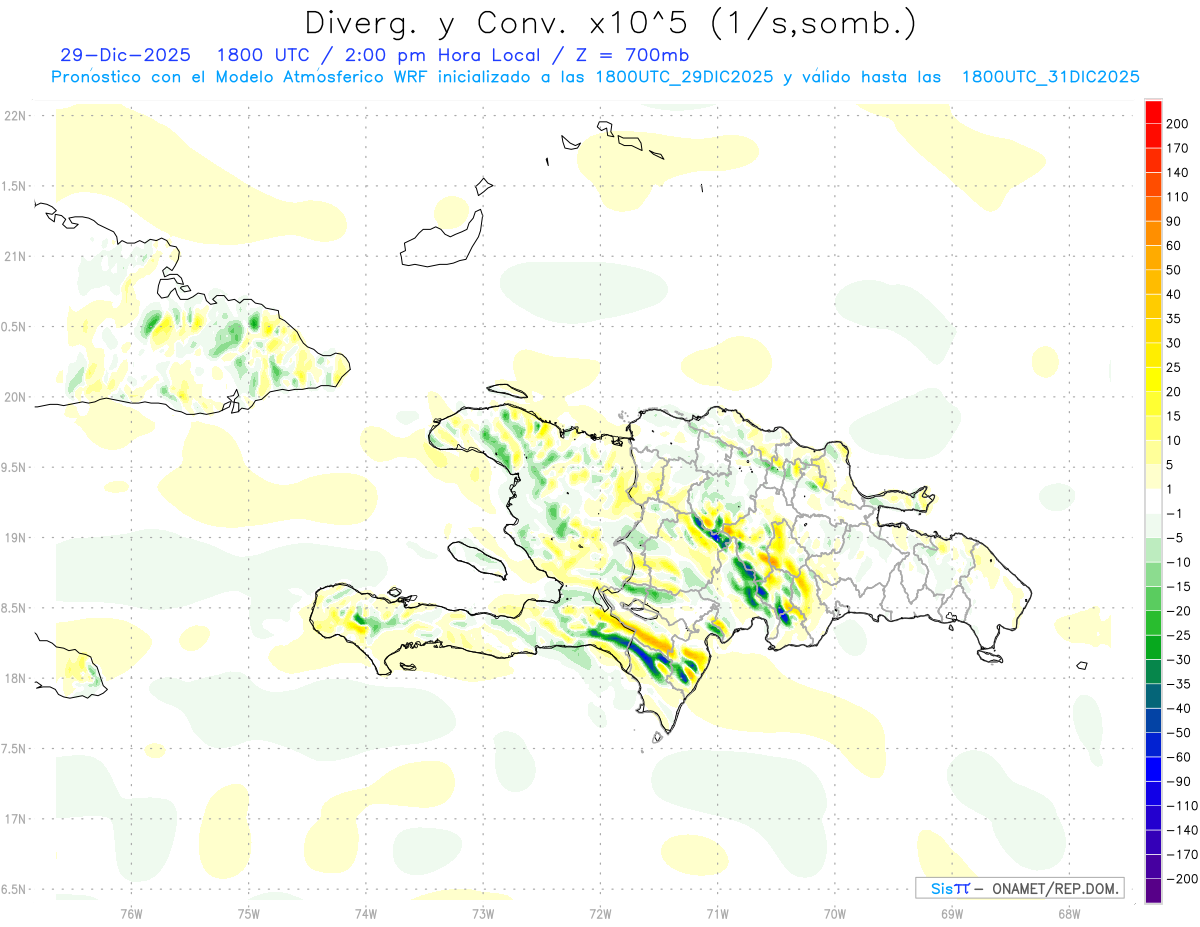Click the longitude label '71W'
Screen dimensions: 1200x927
tap(717, 913)
